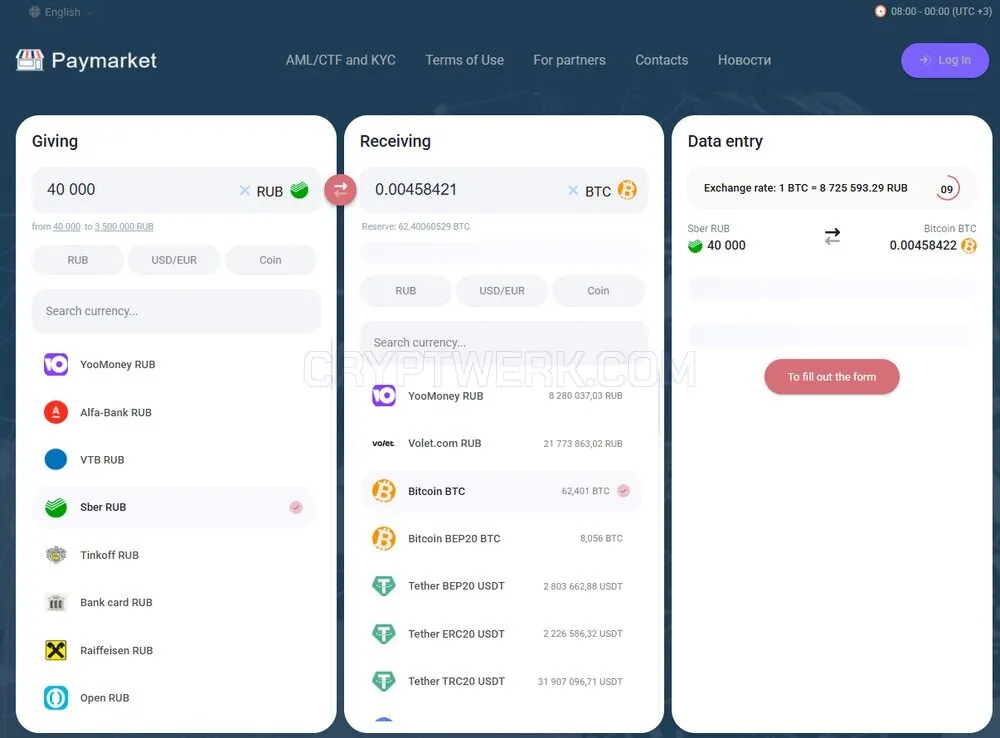The image size is (1000, 738).
Task: Open Contacts page
Action: point(661,60)
